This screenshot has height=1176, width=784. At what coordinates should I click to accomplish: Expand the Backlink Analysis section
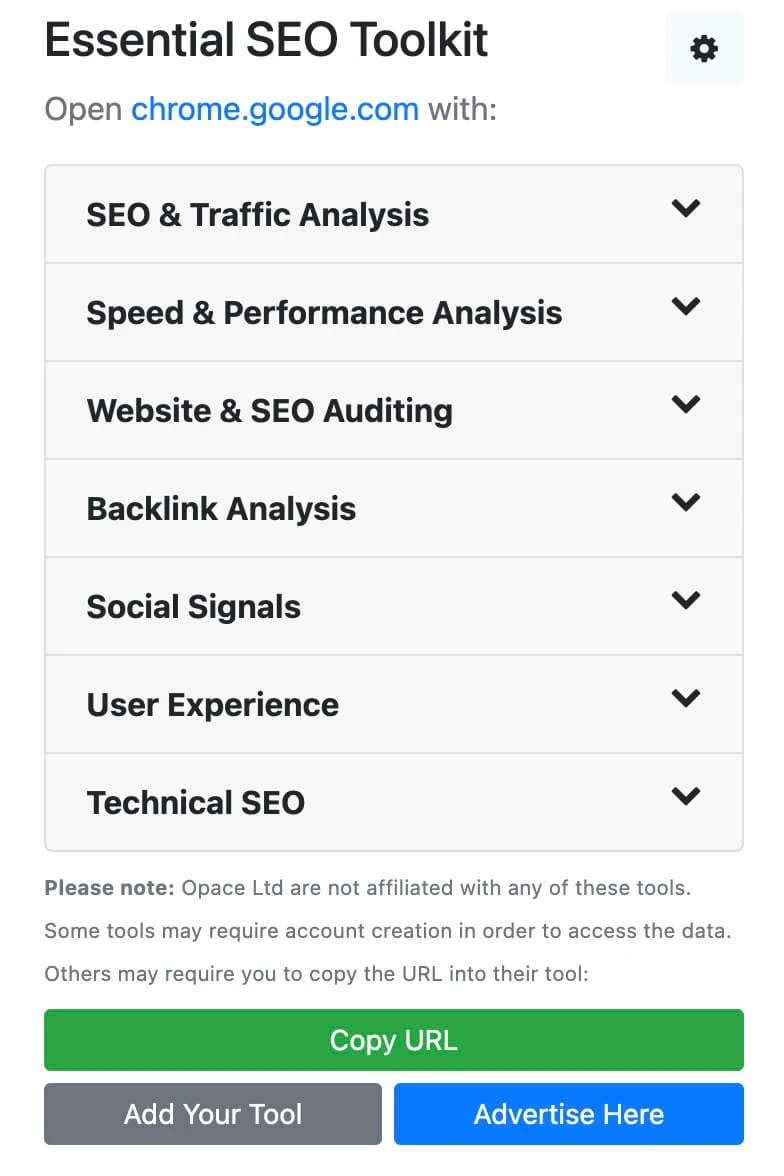click(x=393, y=508)
